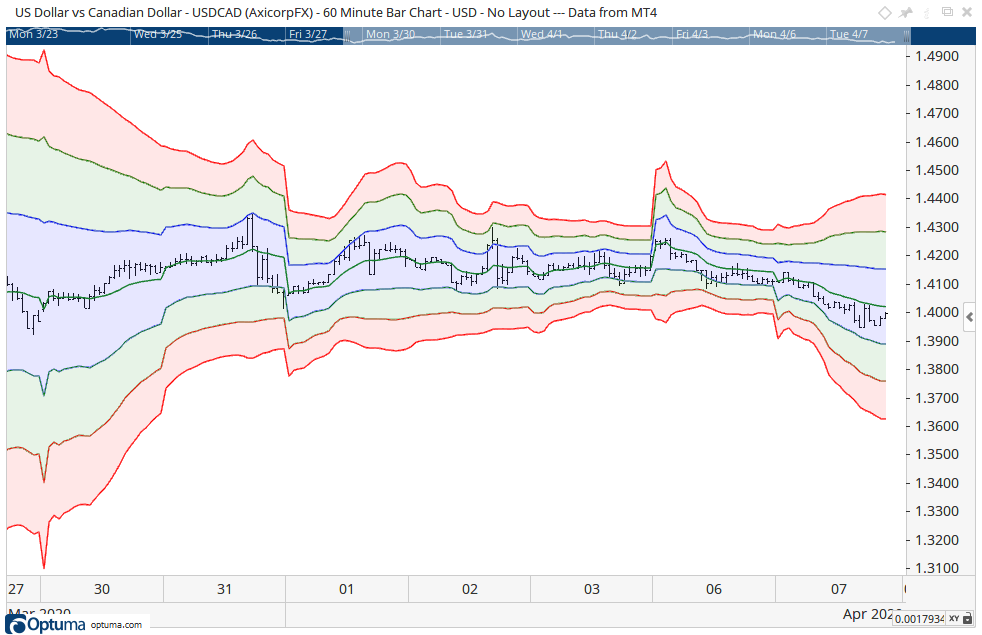Screen dimensions: 982x635
Task: Expand the side panel arrow at the right edge
Action: tap(969, 318)
